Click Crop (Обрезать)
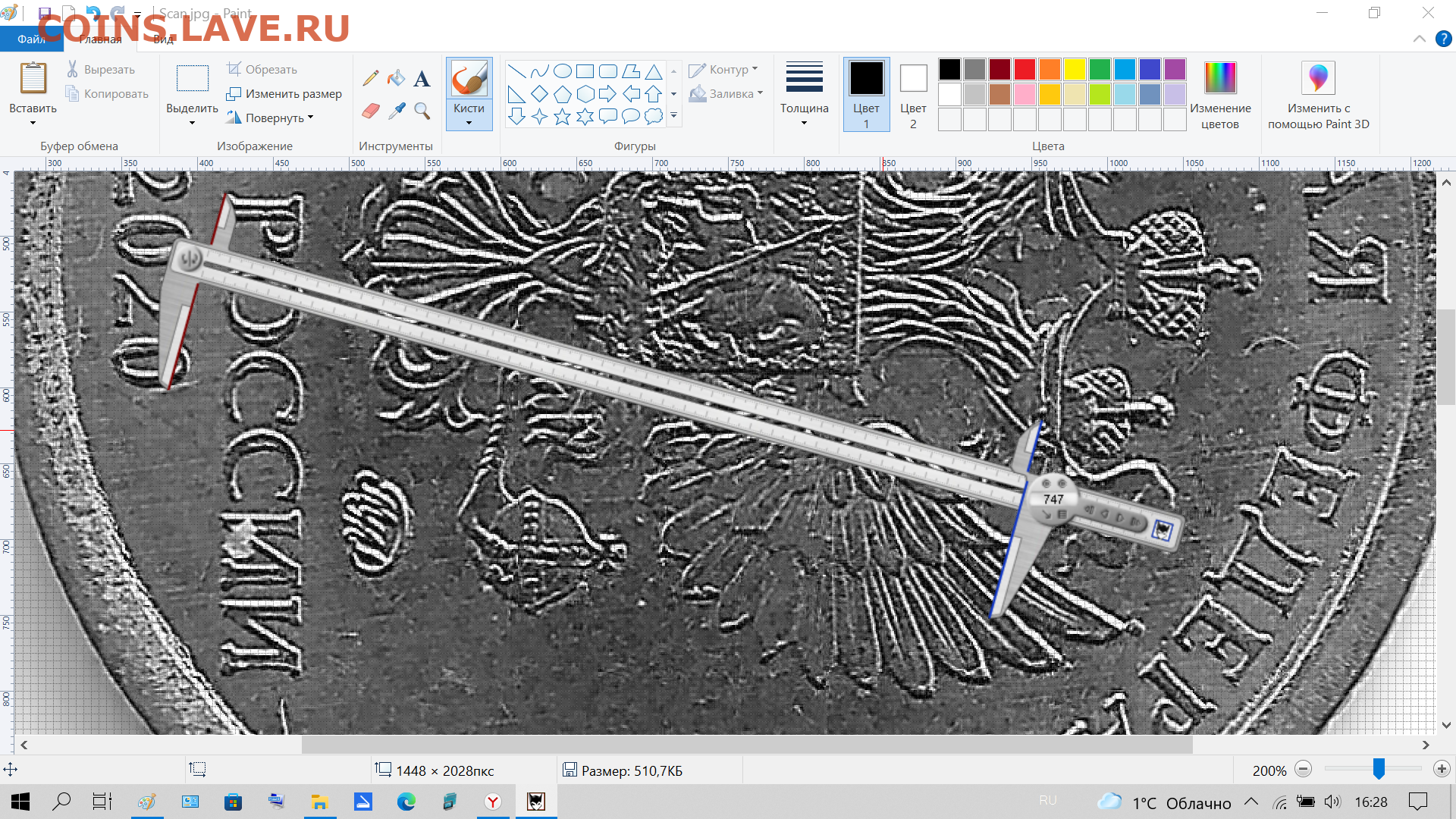The height and width of the screenshot is (819, 1456). coord(262,69)
